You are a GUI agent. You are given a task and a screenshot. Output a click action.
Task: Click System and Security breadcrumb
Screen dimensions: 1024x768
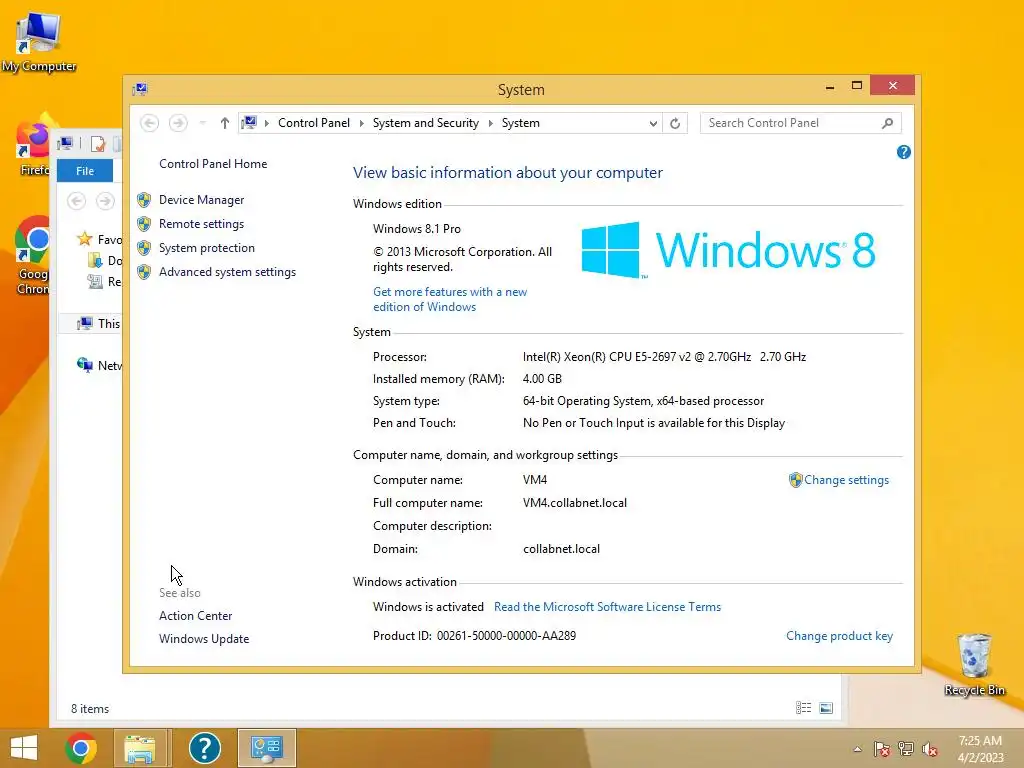pos(425,123)
